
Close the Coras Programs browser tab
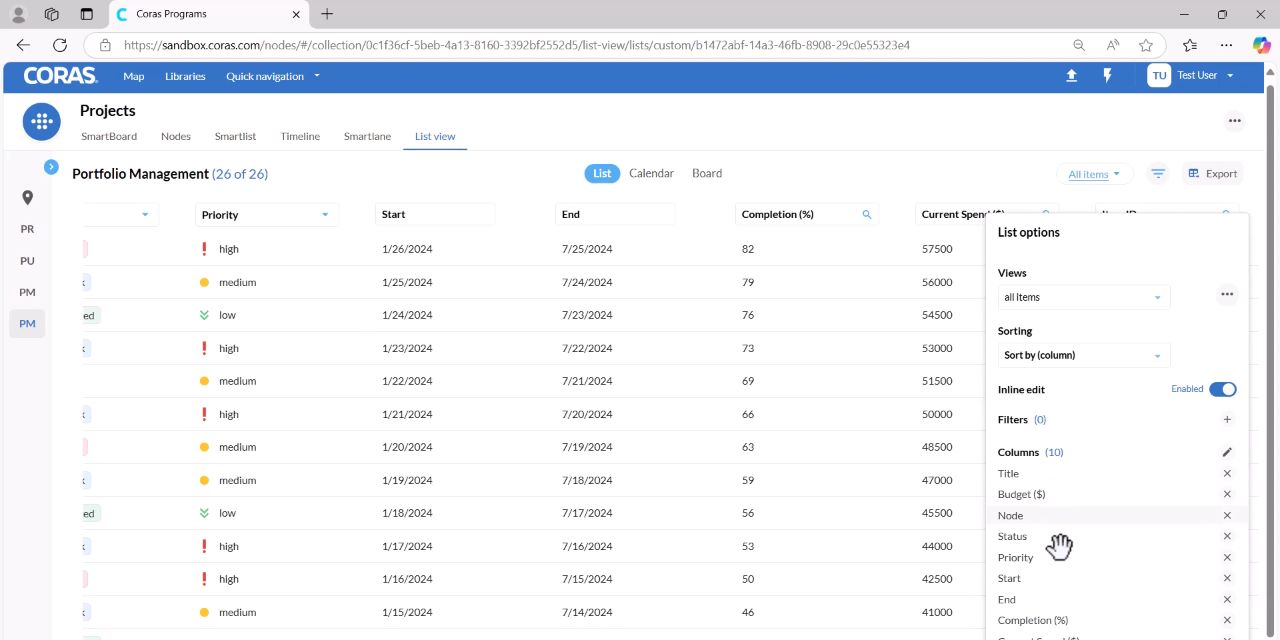296,14
